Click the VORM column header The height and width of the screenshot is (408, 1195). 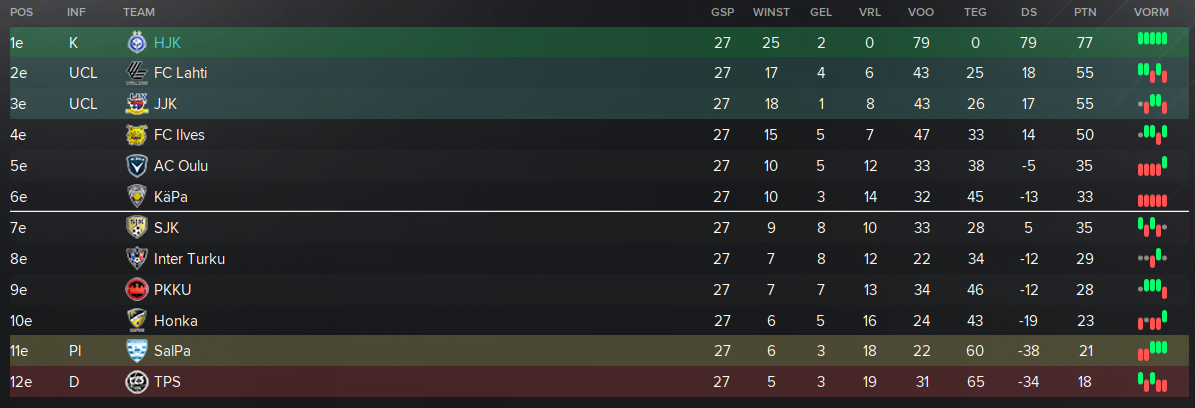click(x=1151, y=12)
